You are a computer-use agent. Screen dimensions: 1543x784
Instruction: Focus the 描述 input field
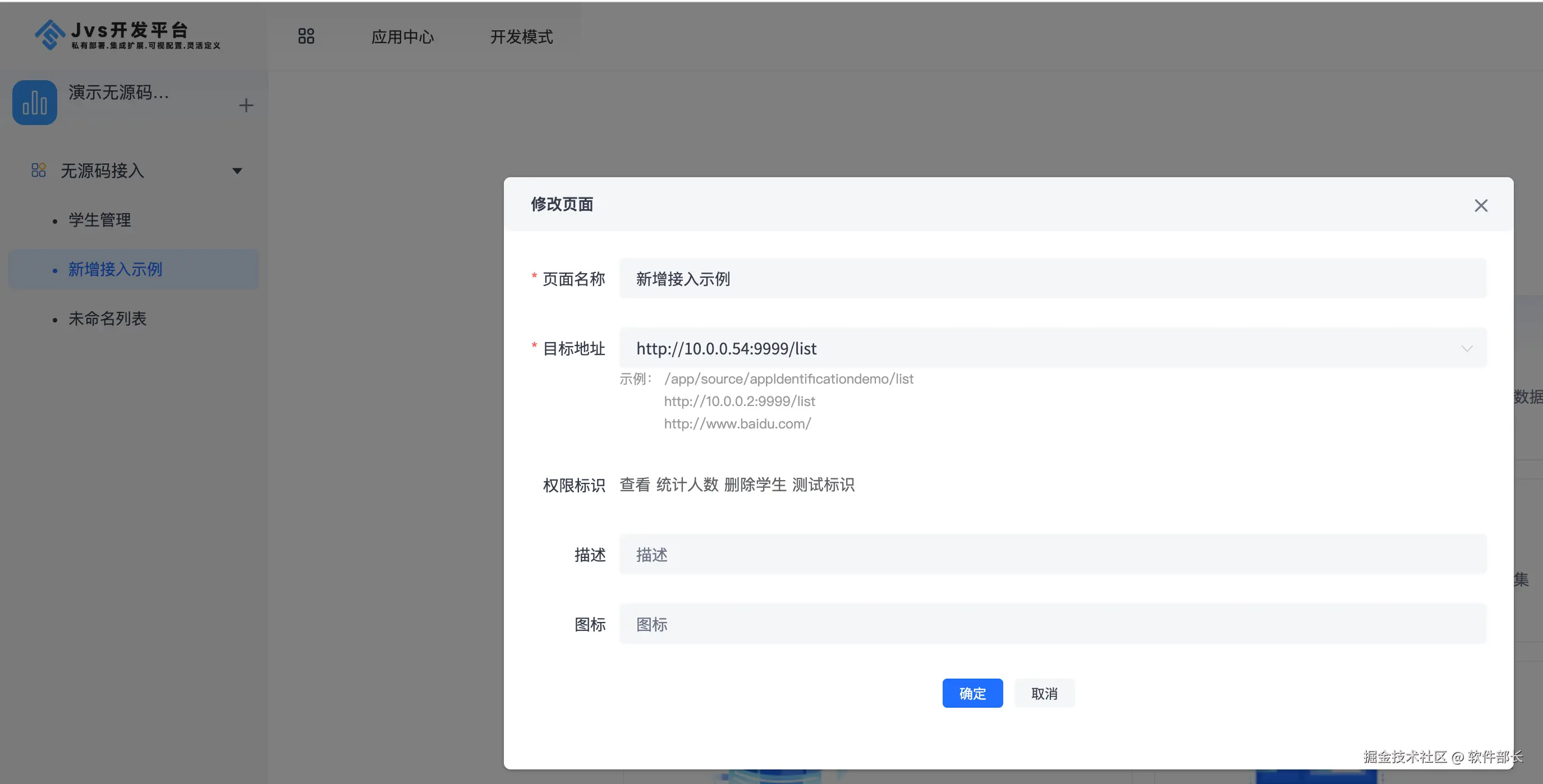pyautogui.click(x=1052, y=555)
